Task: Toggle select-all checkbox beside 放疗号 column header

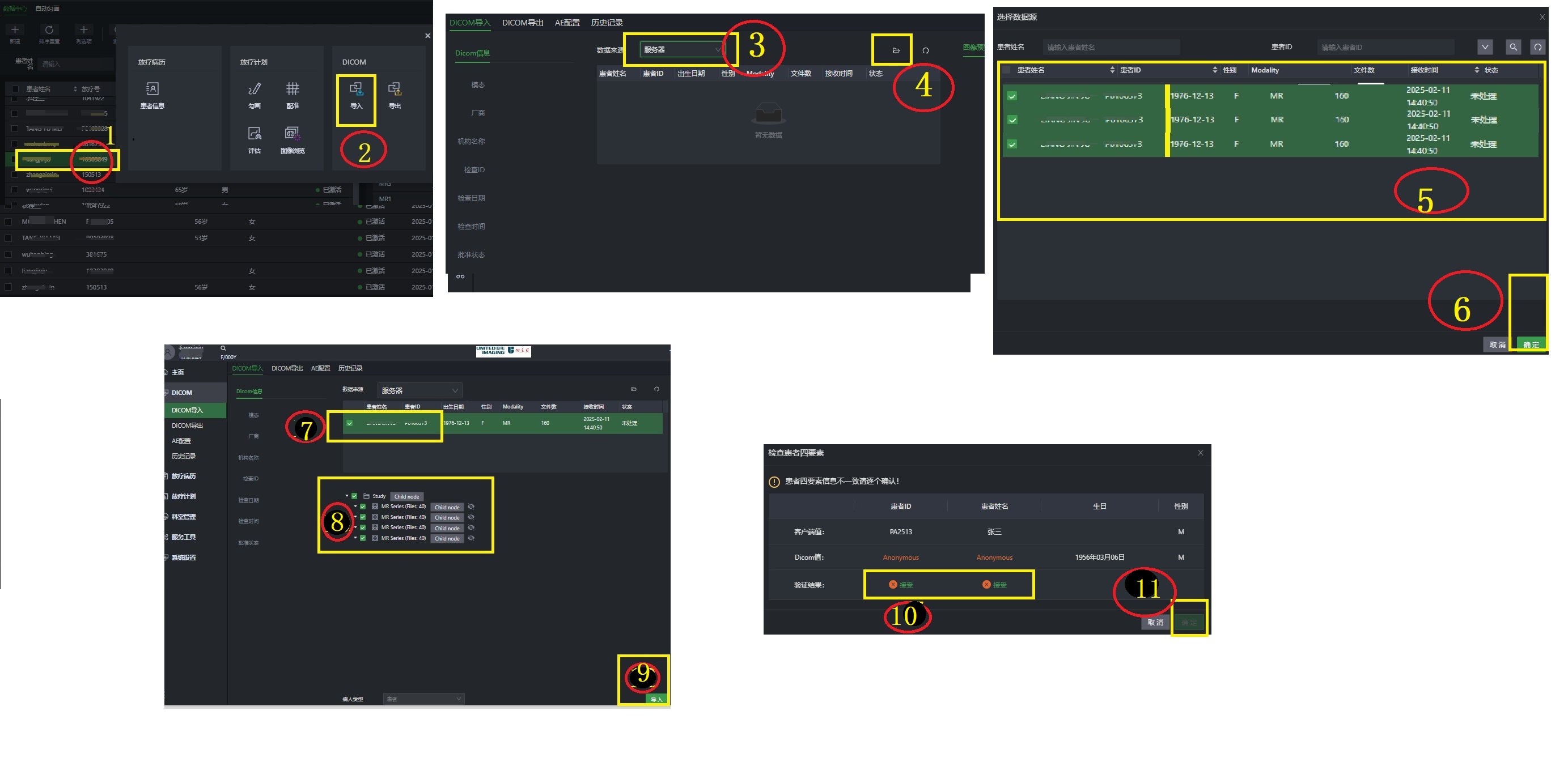Action: pos(15,89)
